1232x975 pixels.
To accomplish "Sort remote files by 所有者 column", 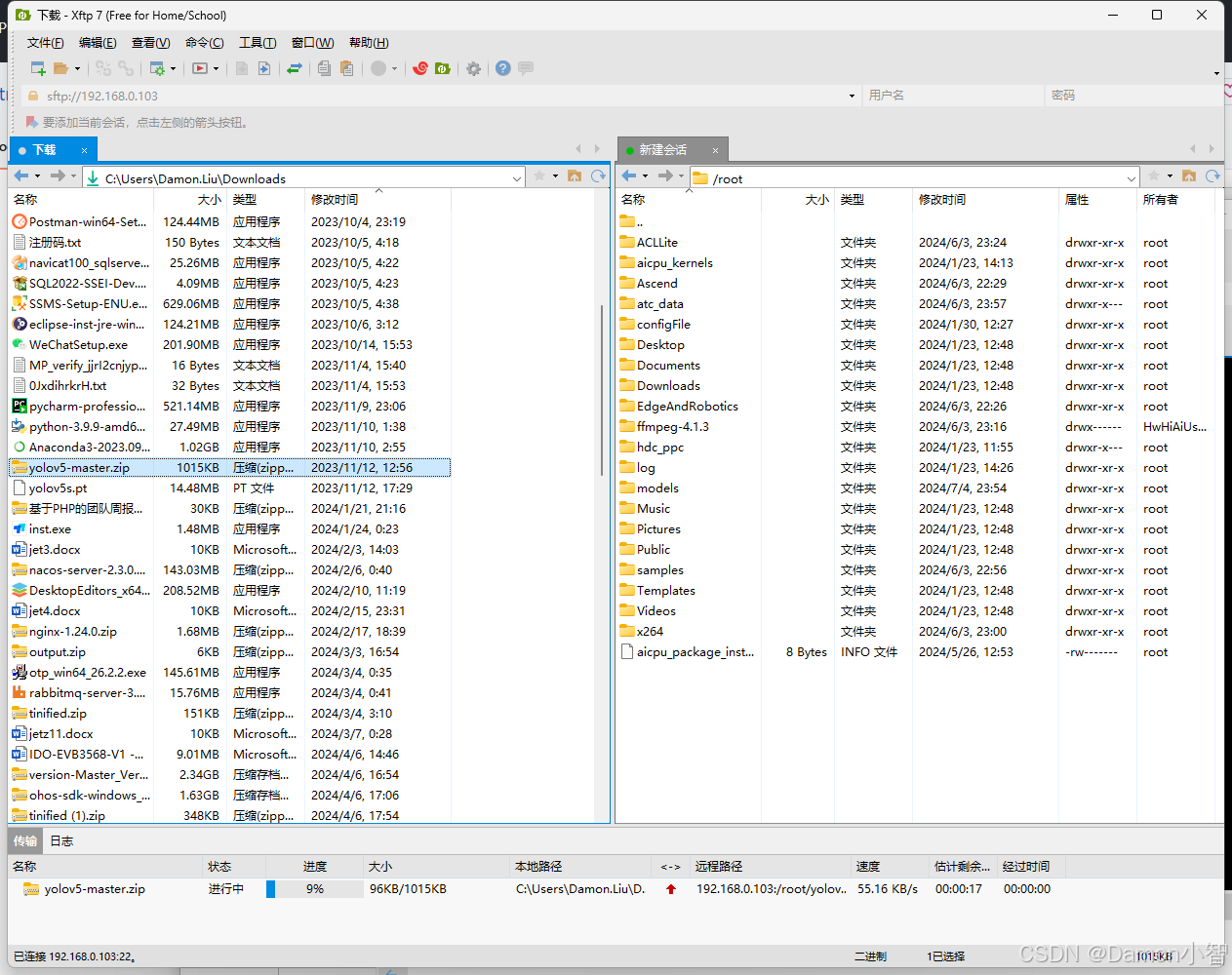I will (1177, 199).
